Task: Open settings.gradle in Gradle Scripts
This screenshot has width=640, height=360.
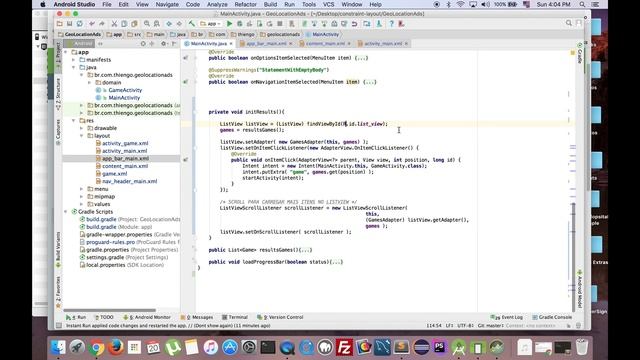Action: pyautogui.click(x=104, y=258)
